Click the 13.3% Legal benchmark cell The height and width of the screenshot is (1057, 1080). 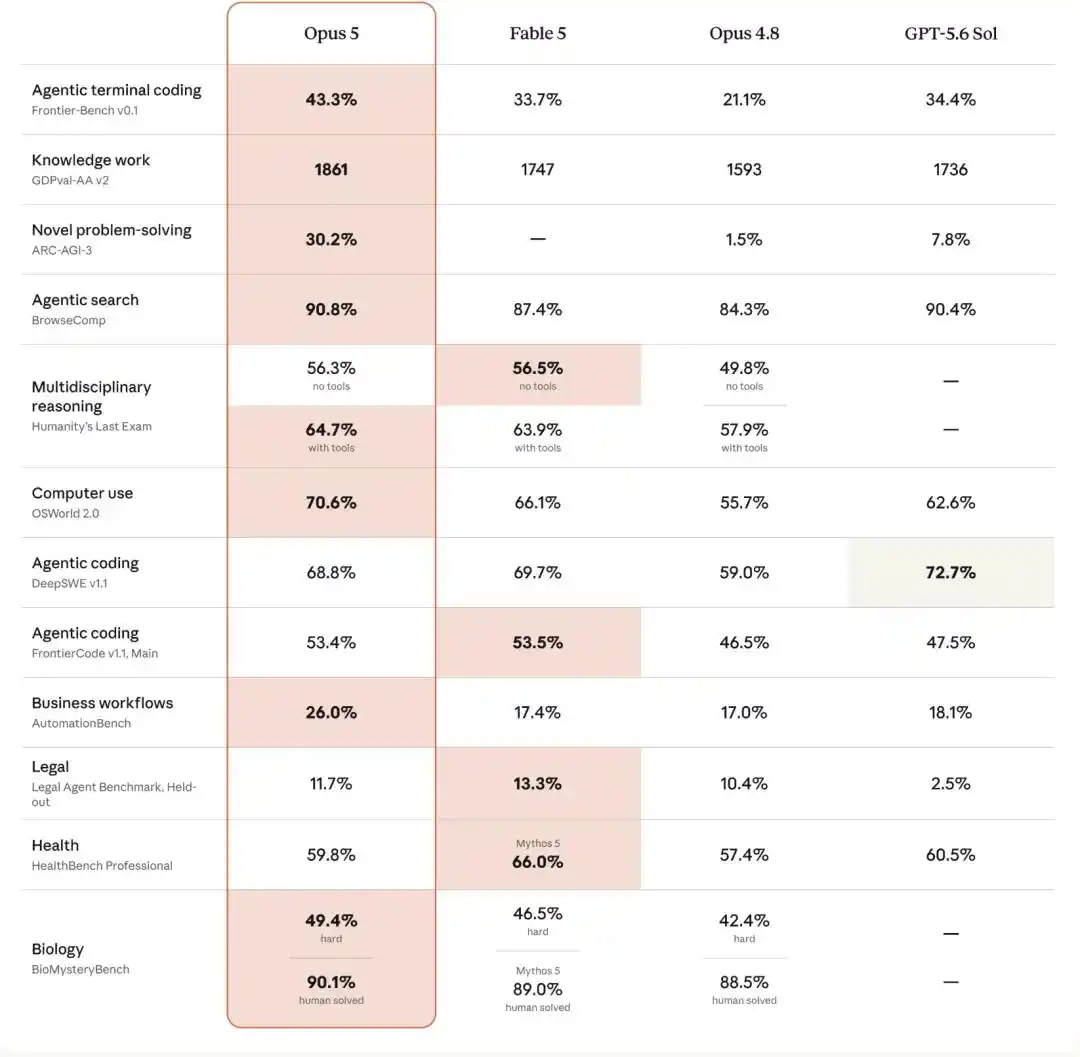[x=538, y=784]
